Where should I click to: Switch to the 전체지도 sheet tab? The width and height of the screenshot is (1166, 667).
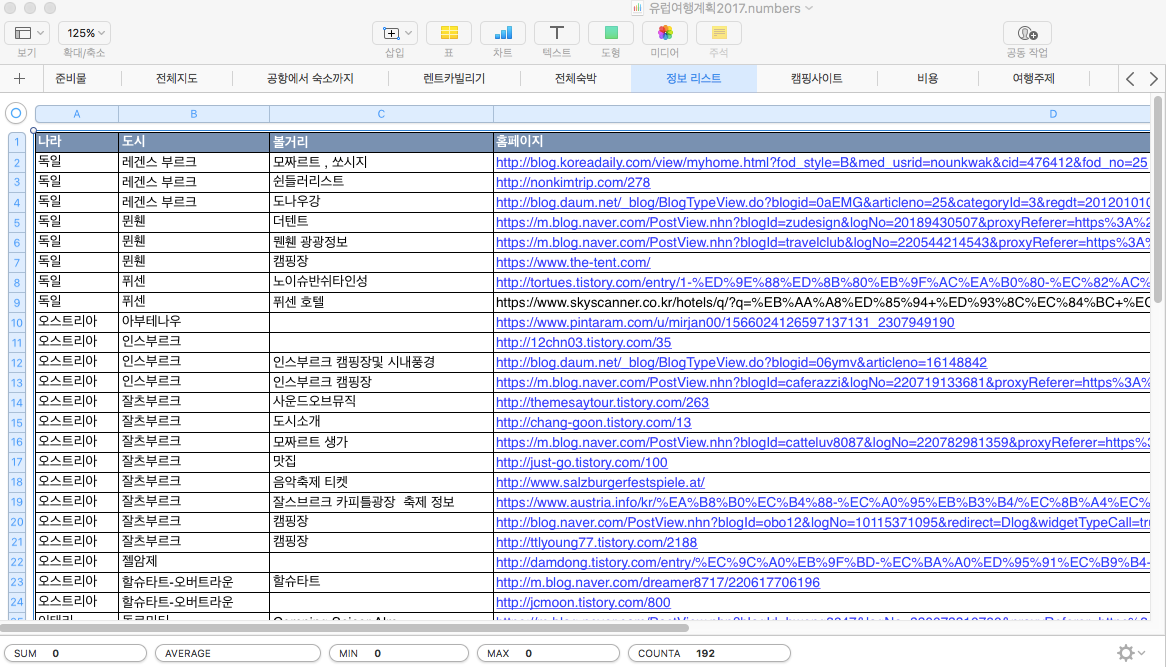coord(176,78)
